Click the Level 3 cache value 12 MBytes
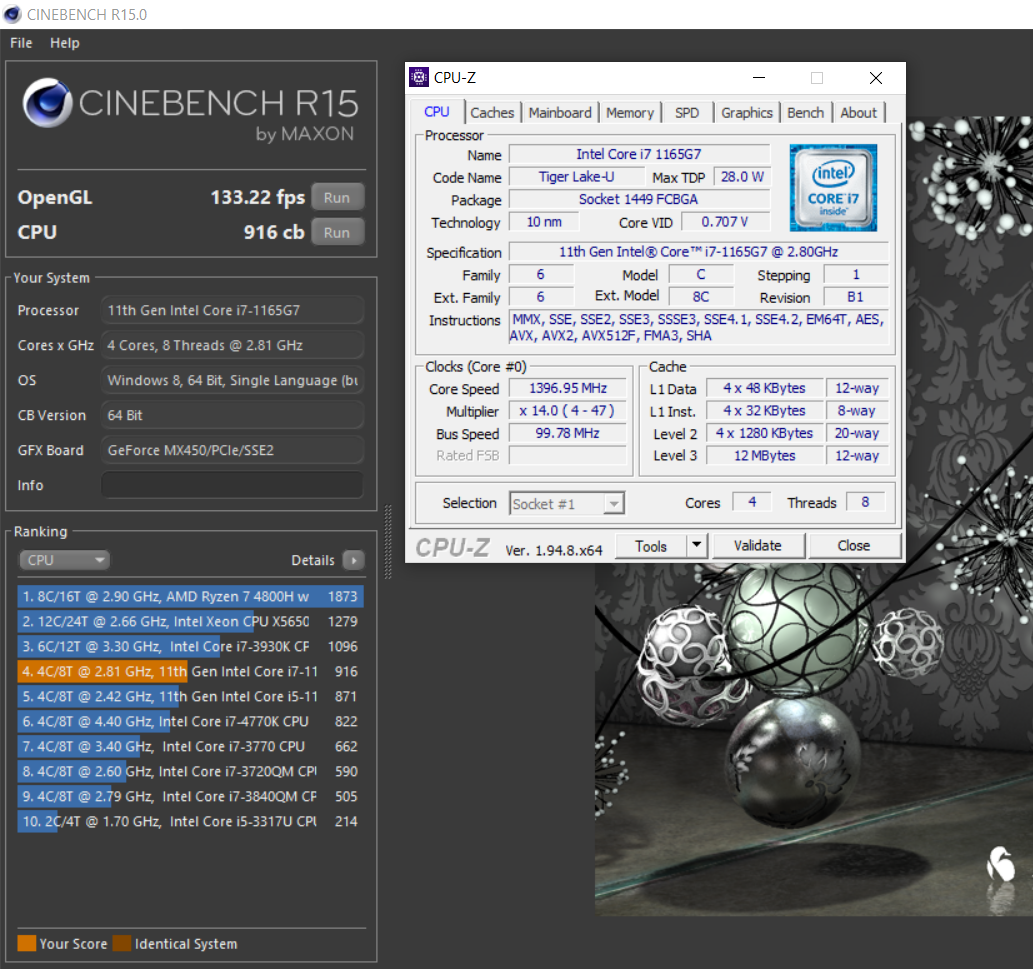 pos(765,456)
